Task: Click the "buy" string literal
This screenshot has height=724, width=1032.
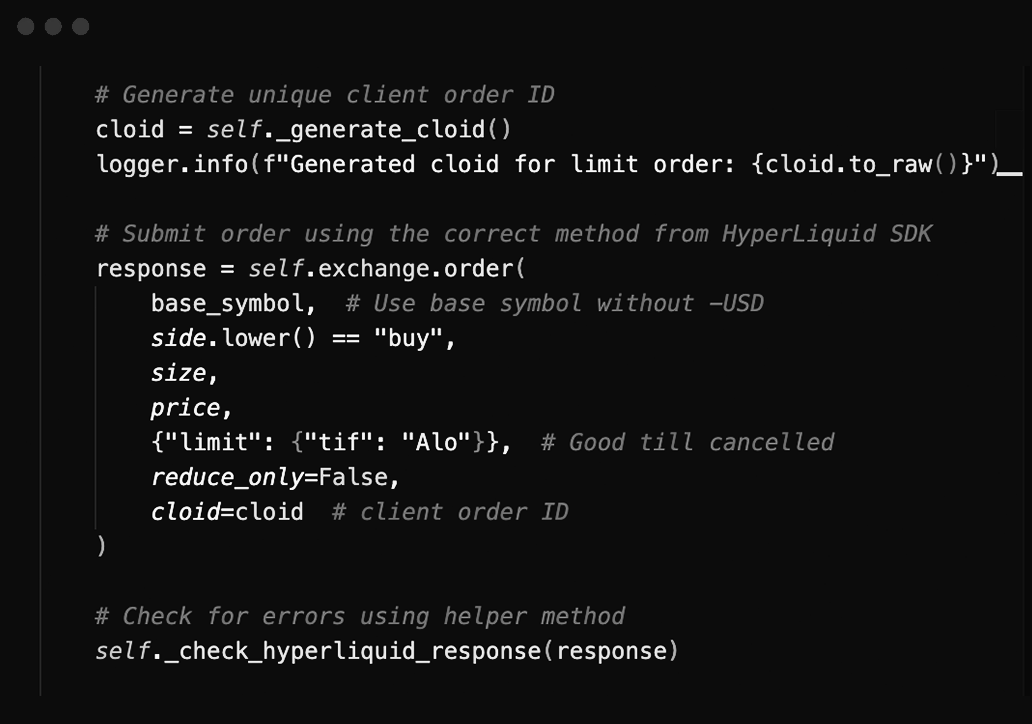Action: click(408, 338)
